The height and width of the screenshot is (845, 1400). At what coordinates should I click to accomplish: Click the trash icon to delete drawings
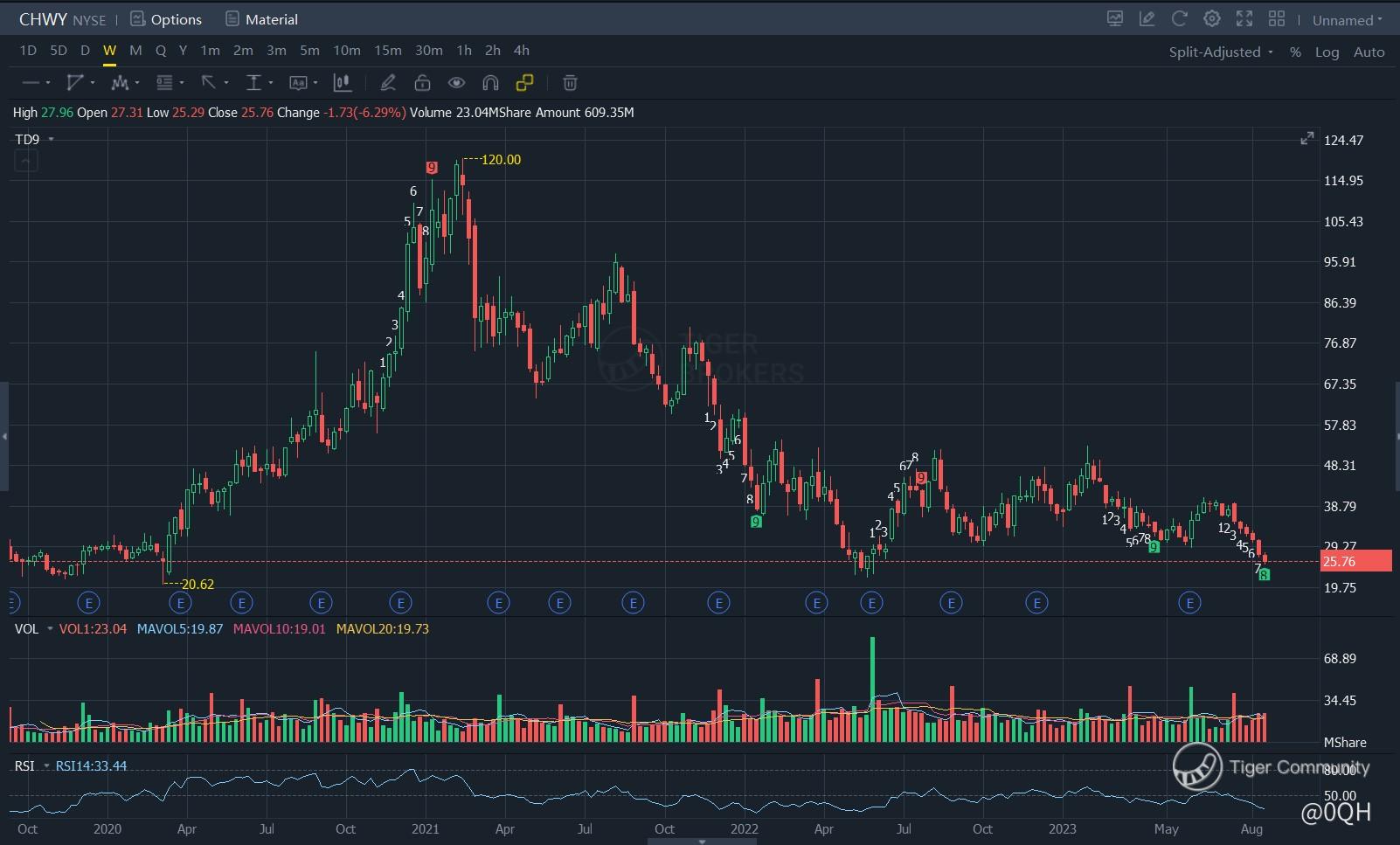coord(570,83)
